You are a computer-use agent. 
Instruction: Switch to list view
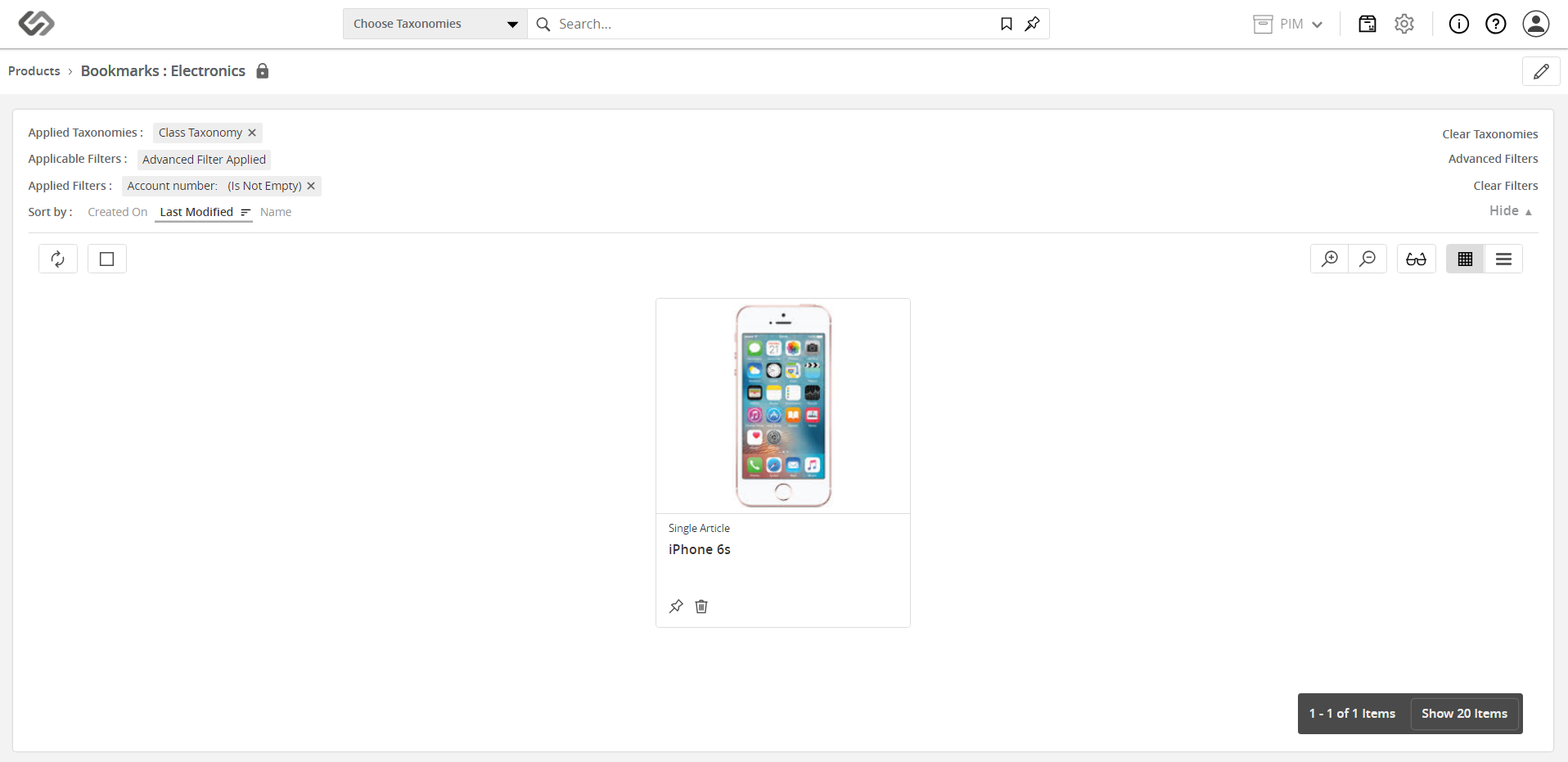coord(1503,259)
